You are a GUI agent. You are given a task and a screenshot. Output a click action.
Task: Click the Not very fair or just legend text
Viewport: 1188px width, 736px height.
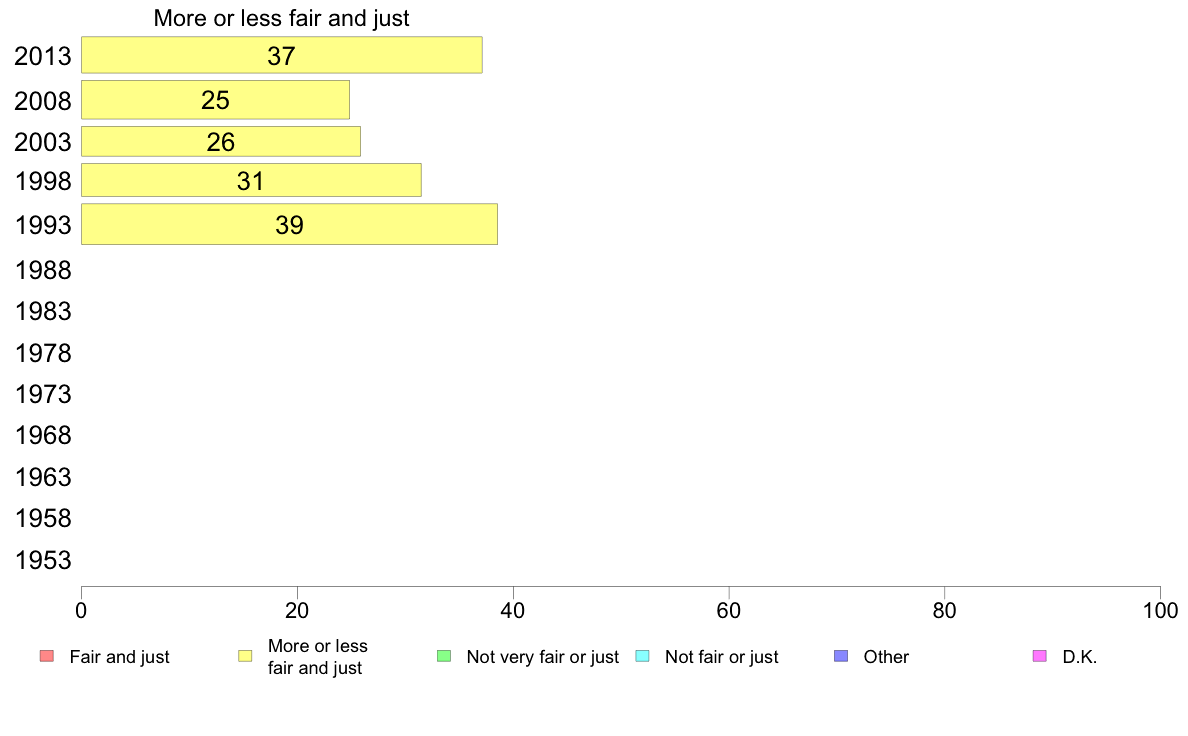[x=542, y=657]
